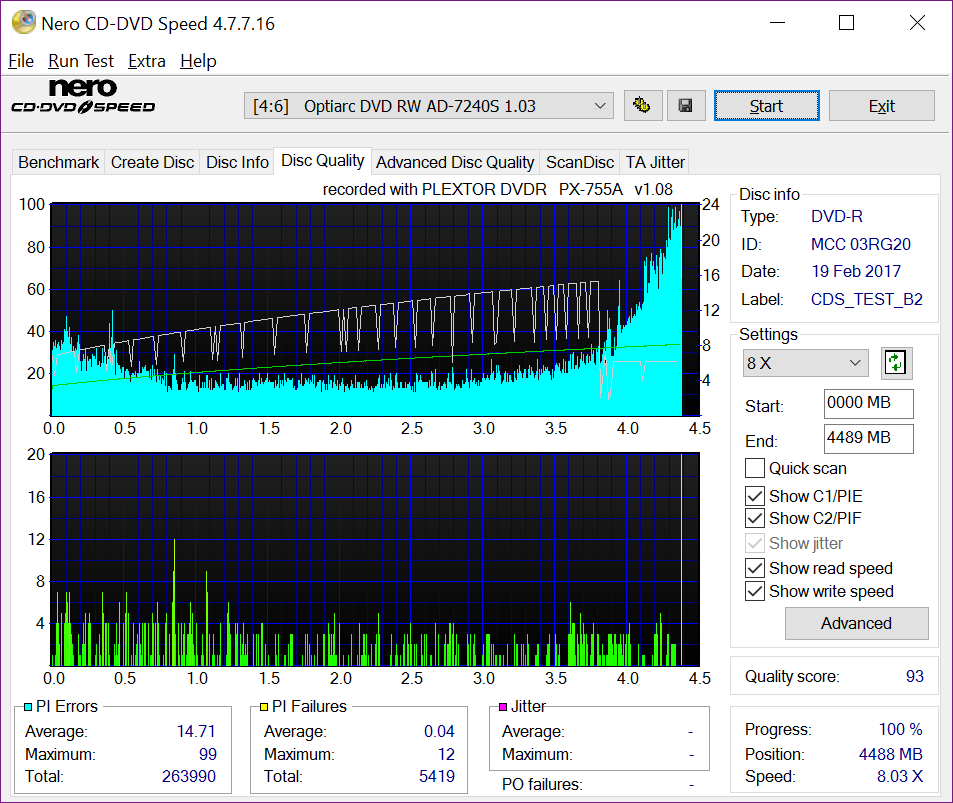Switch to the Advanced Disc Quality tab
The image size is (953, 803).
pyautogui.click(x=455, y=162)
